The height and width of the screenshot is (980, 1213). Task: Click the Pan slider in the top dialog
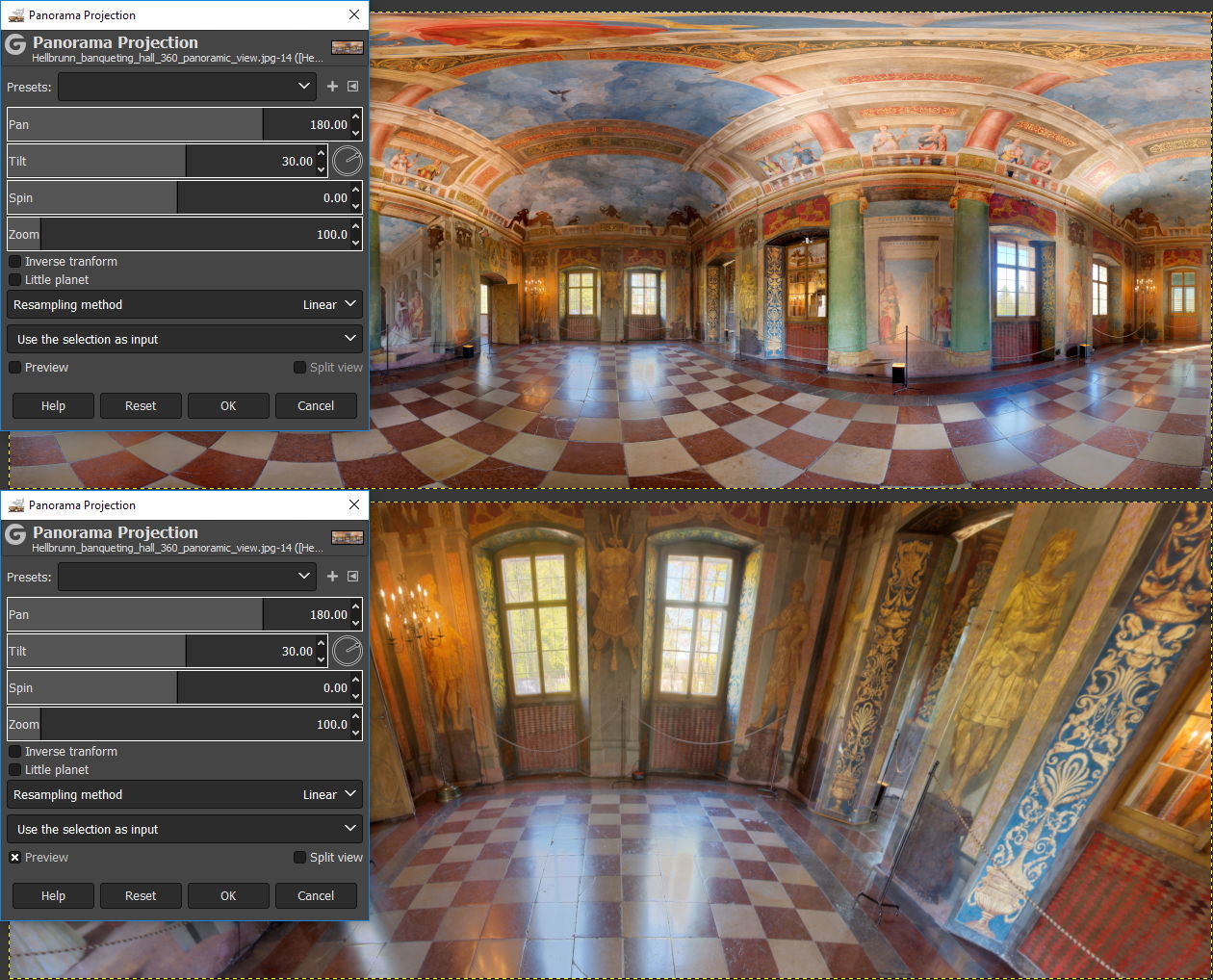[x=135, y=125]
